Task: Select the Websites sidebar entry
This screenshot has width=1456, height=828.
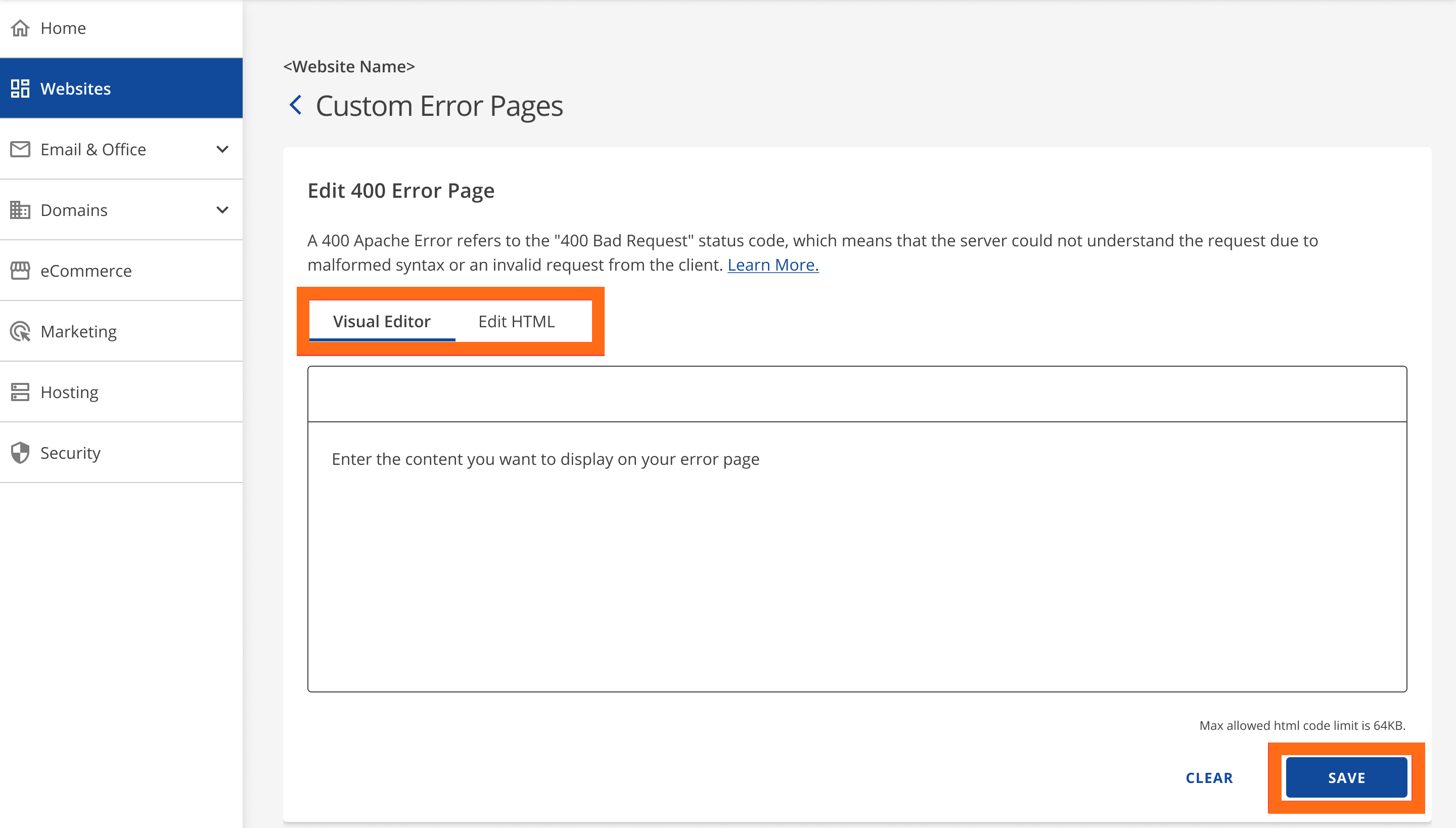Action: click(76, 88)
